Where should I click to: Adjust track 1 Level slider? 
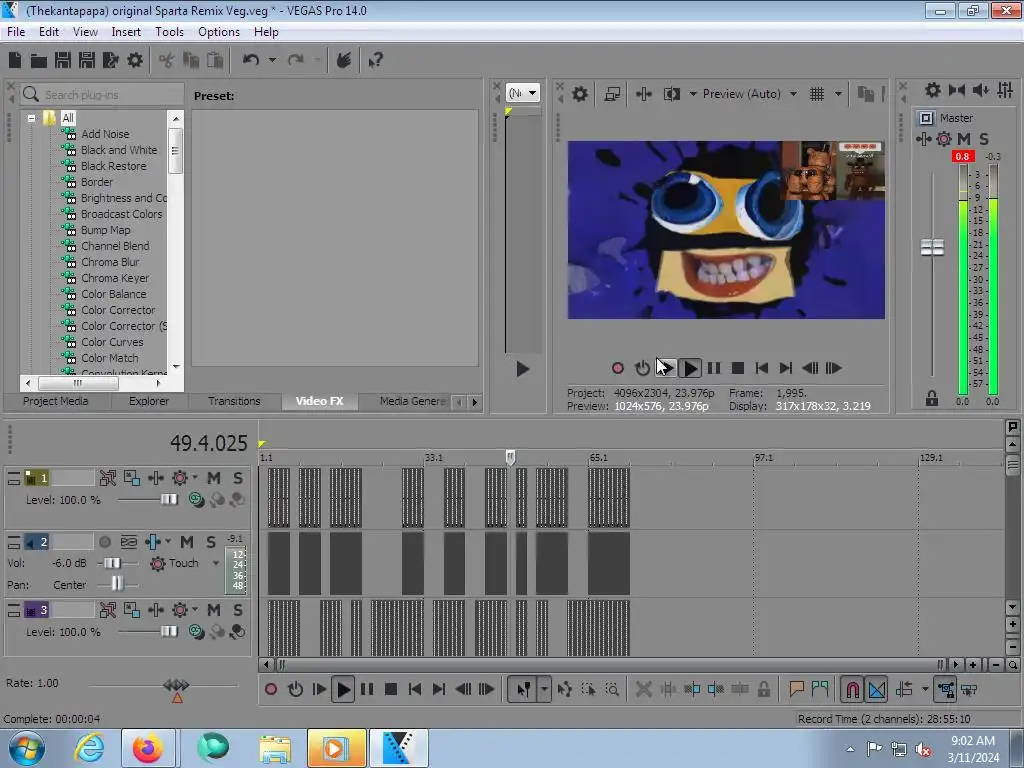[x=169, y=500]
